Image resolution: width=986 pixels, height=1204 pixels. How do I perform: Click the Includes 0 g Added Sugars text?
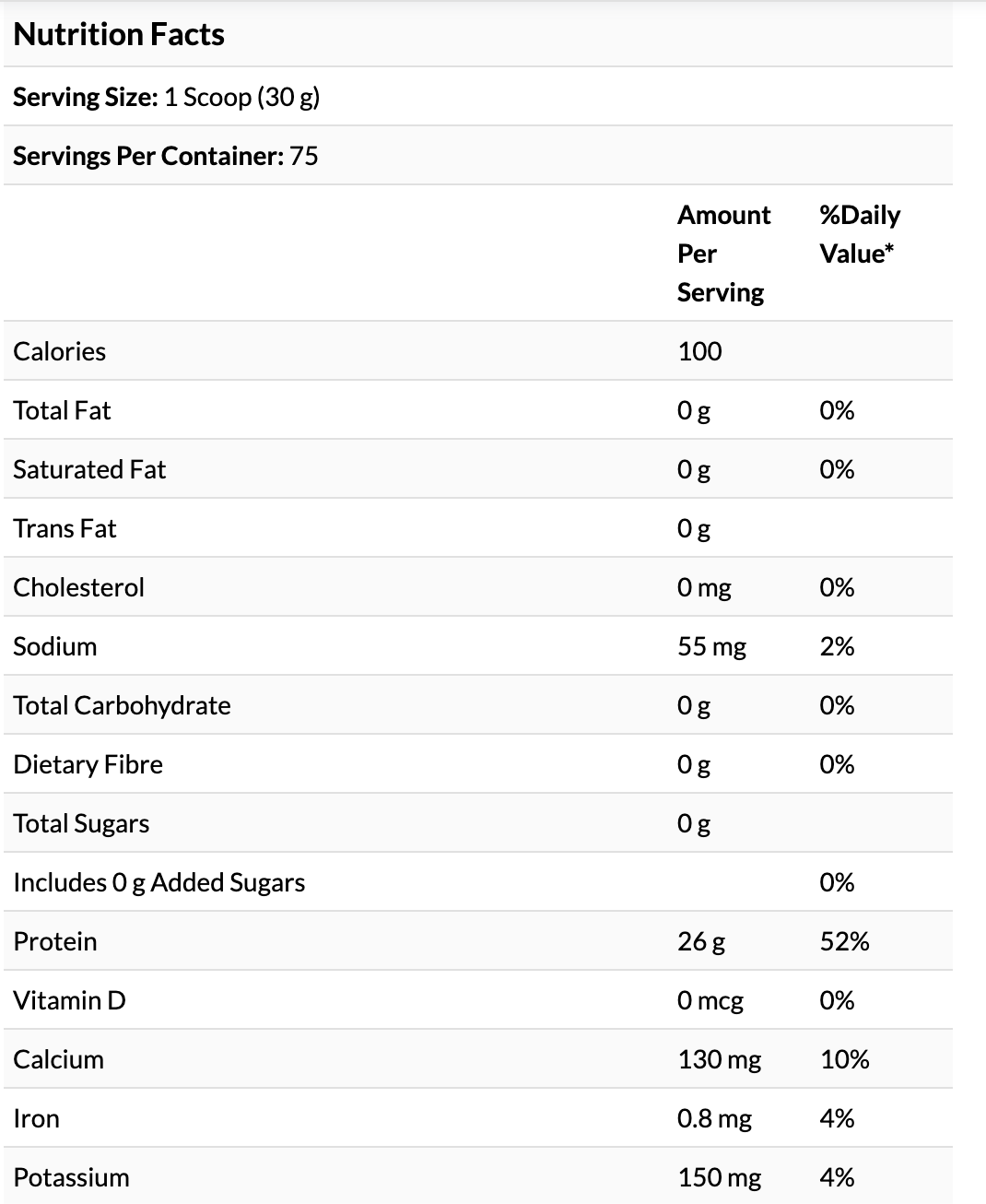[x=158, y=882]
